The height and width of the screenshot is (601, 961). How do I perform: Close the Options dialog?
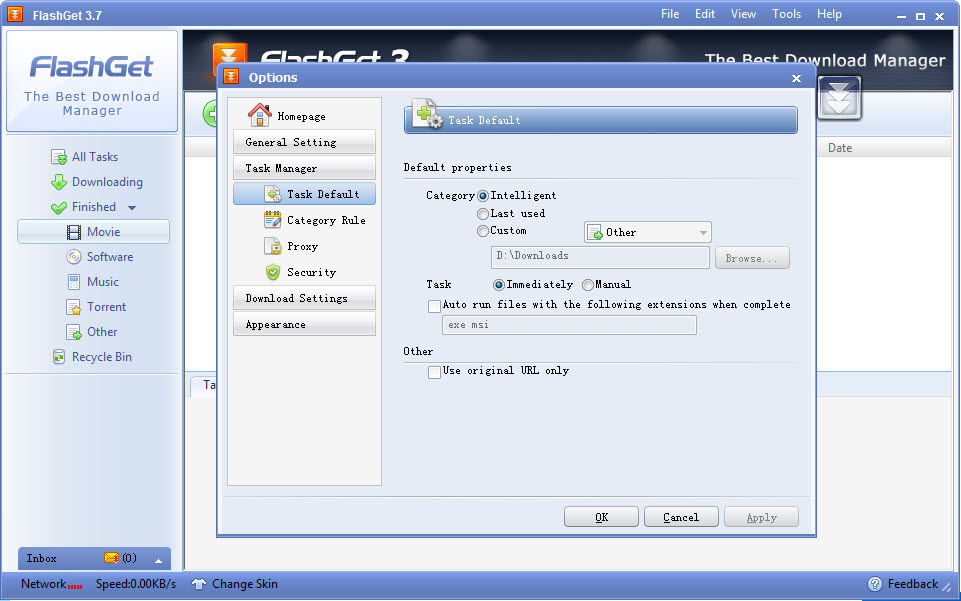(796, 78)
